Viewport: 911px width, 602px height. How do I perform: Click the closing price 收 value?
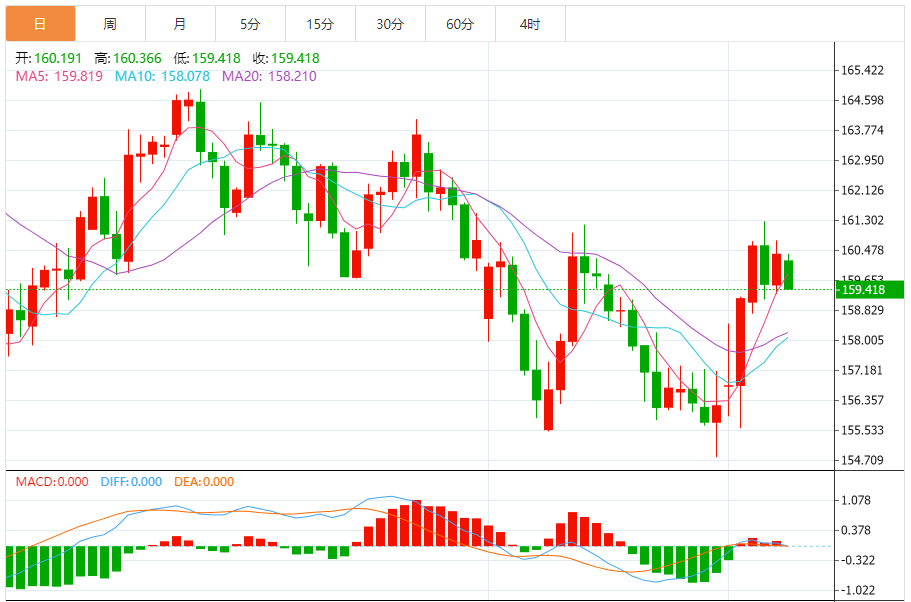295,58
